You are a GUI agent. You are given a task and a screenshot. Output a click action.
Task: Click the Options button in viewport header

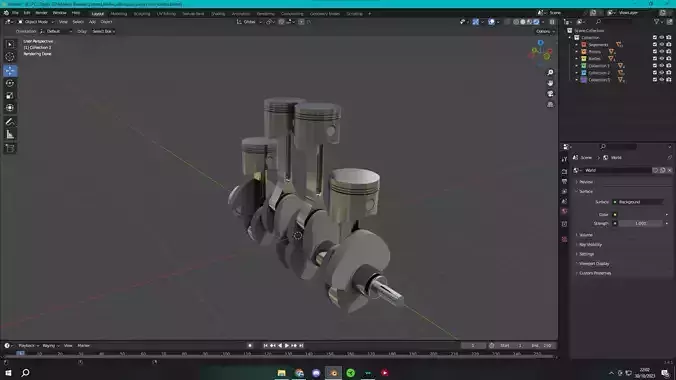tap(545, 31)
